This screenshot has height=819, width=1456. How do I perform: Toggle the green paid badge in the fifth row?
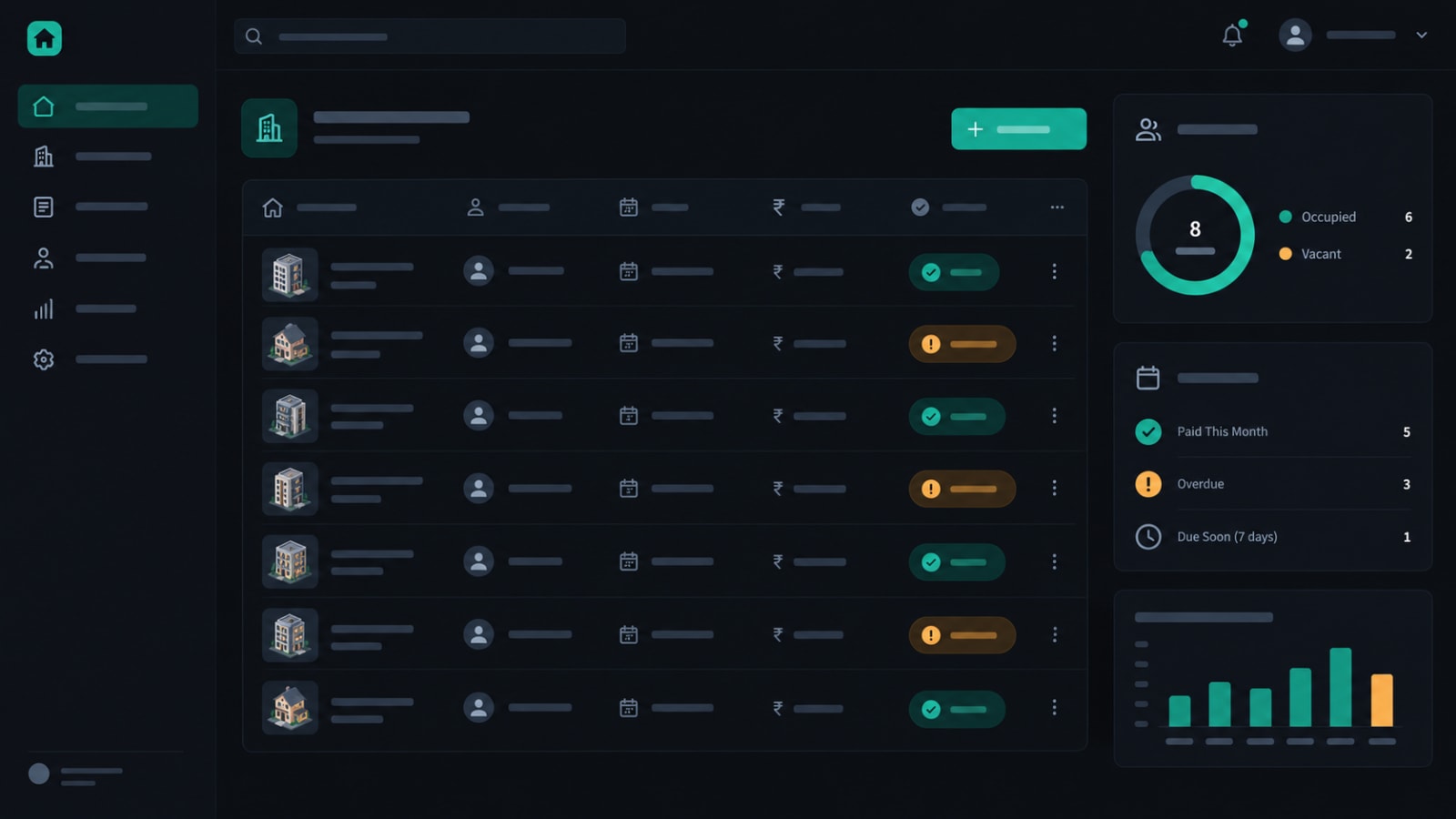point(956,562)
